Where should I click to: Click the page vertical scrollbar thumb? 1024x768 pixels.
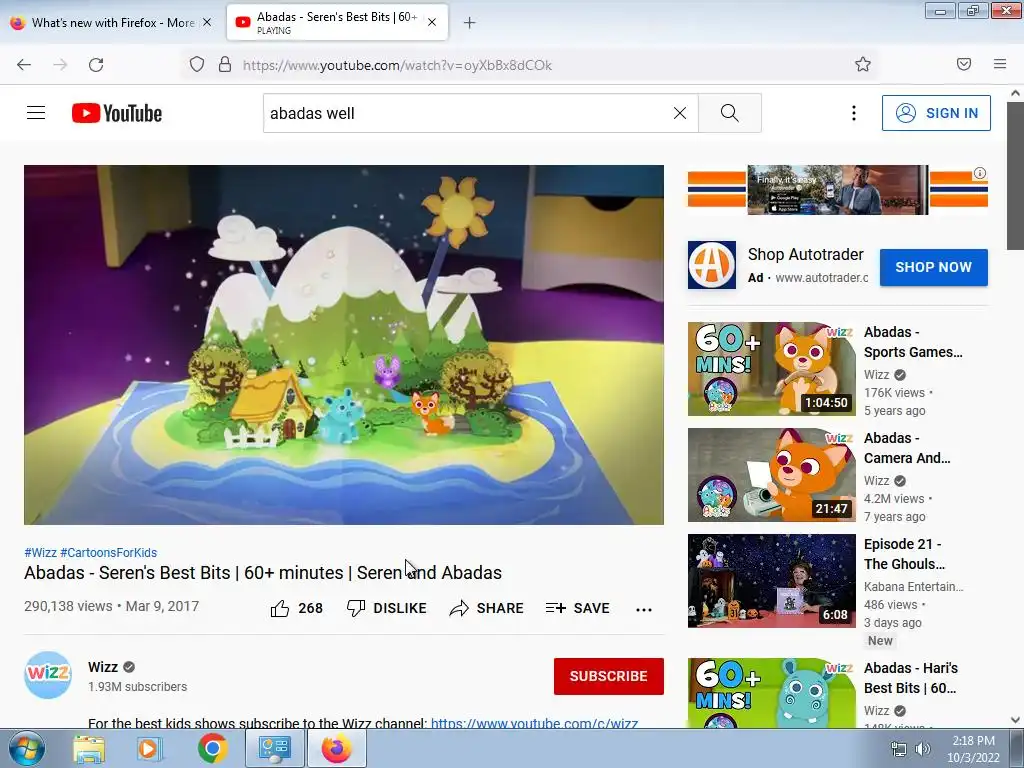(x=1015, y=175)
